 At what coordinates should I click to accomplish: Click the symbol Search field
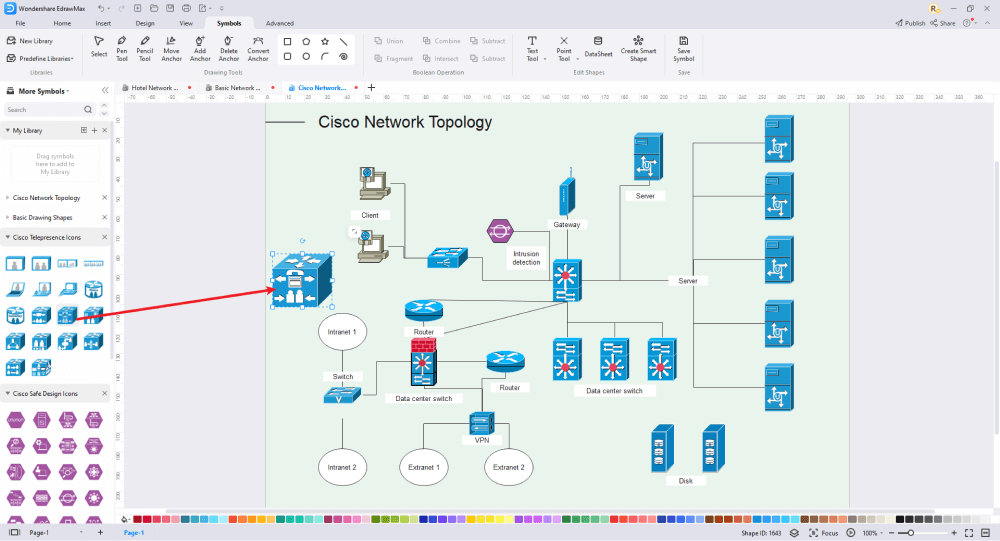coord(50,110)
